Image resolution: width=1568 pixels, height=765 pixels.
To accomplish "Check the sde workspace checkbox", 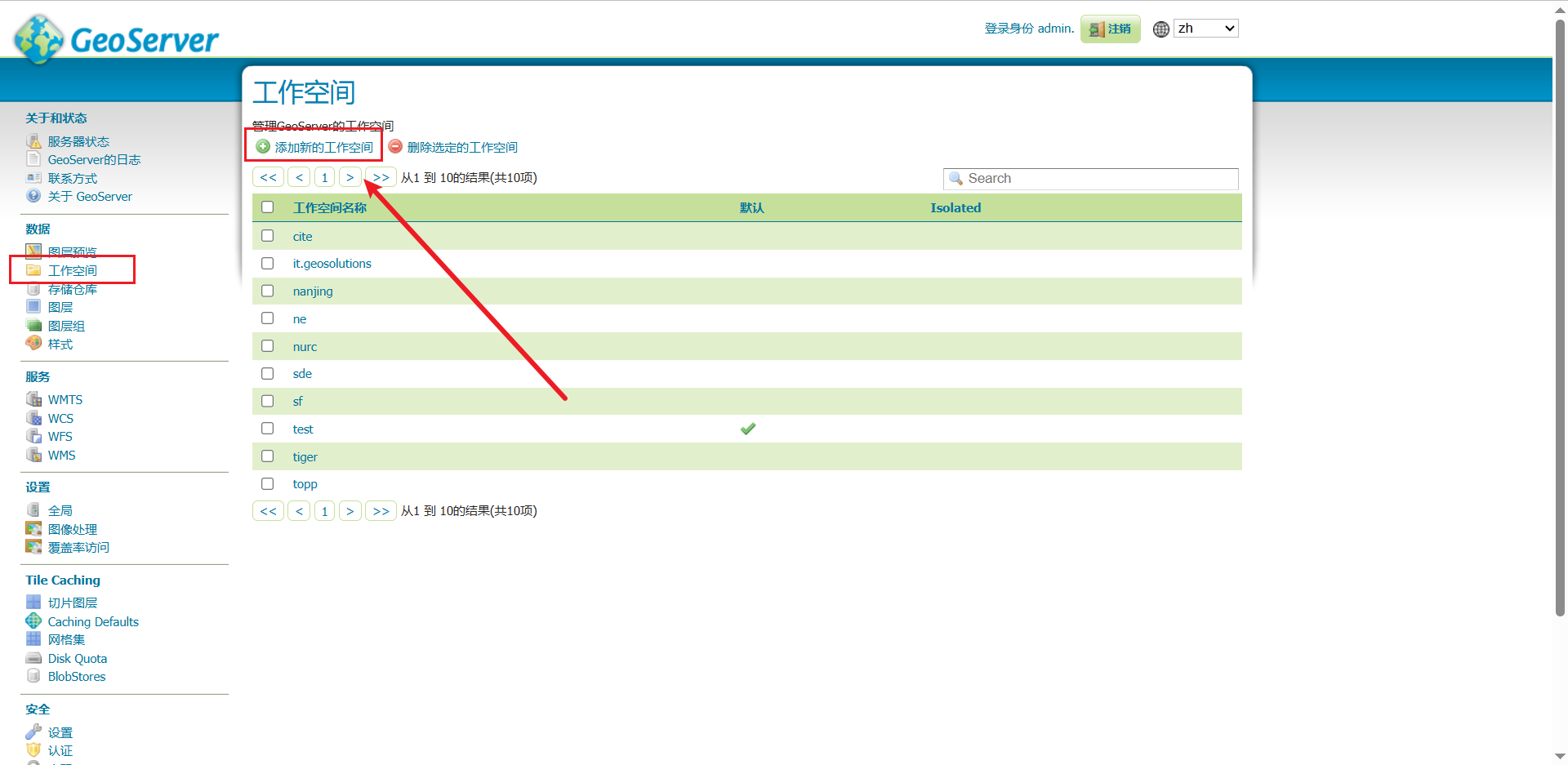I will click(267, 374).
